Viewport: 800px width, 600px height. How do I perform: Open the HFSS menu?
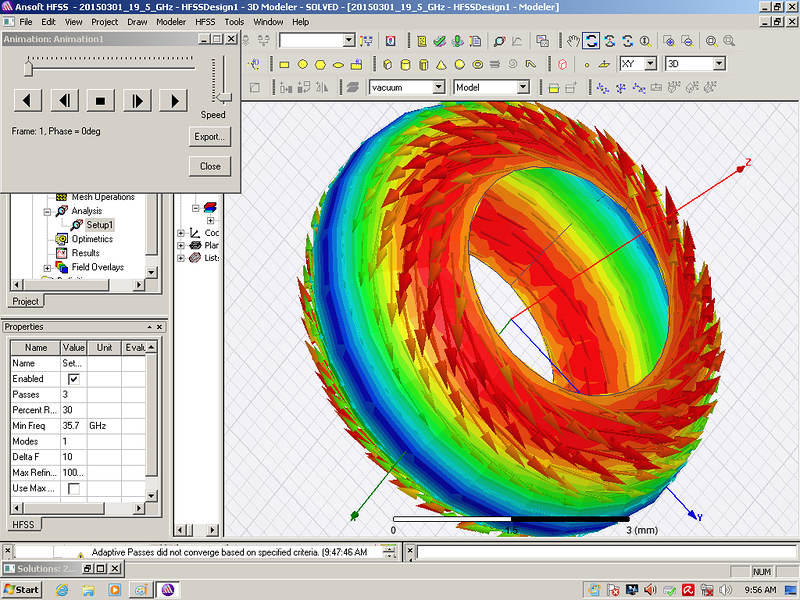(204, 21)
